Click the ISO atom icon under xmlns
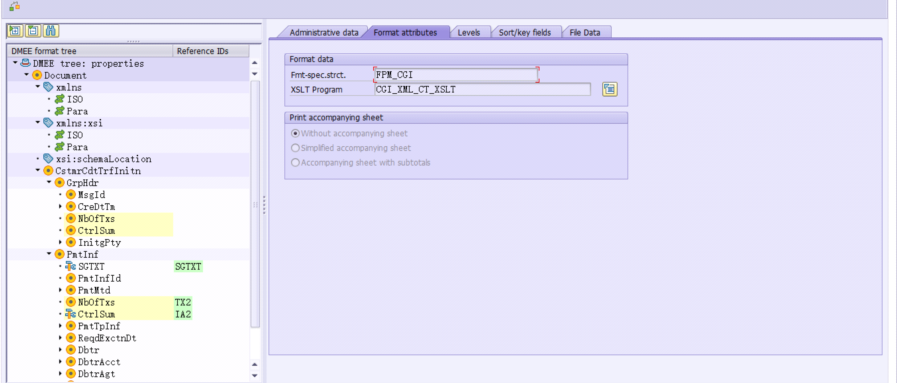The height and width of the screenshot is (384, 899). (59, 99)
